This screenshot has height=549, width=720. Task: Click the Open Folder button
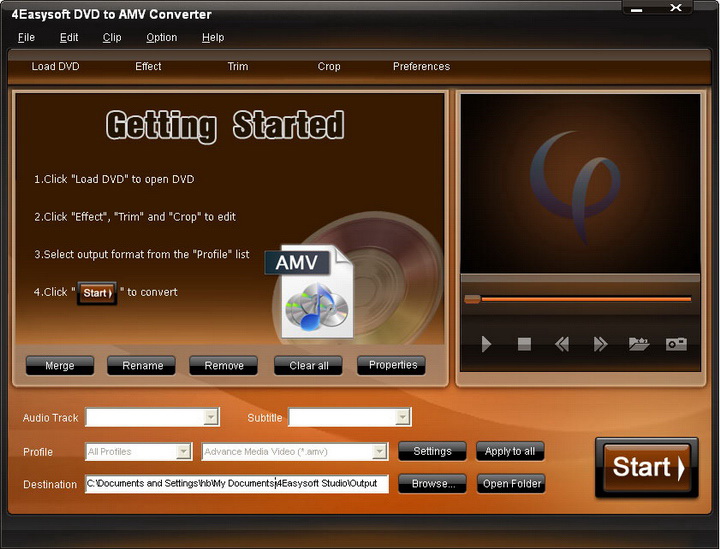(x=511, y=483)
